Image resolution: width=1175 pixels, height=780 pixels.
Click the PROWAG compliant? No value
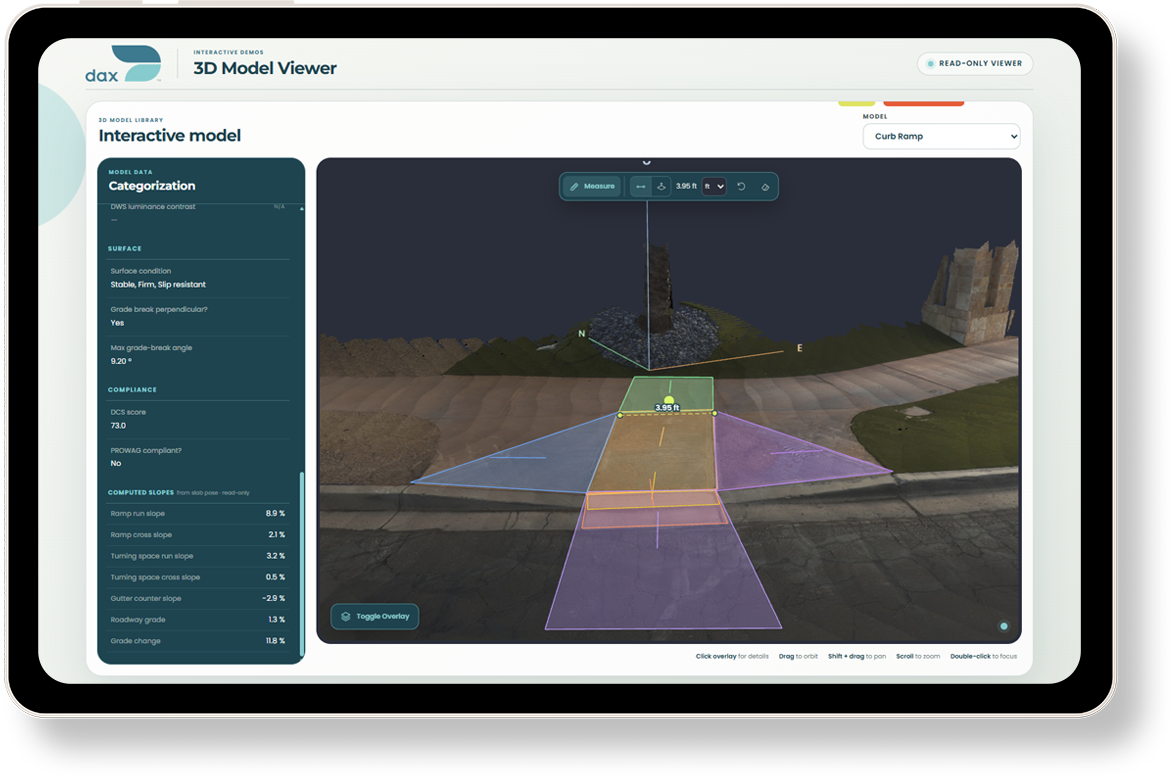(115, 464)
